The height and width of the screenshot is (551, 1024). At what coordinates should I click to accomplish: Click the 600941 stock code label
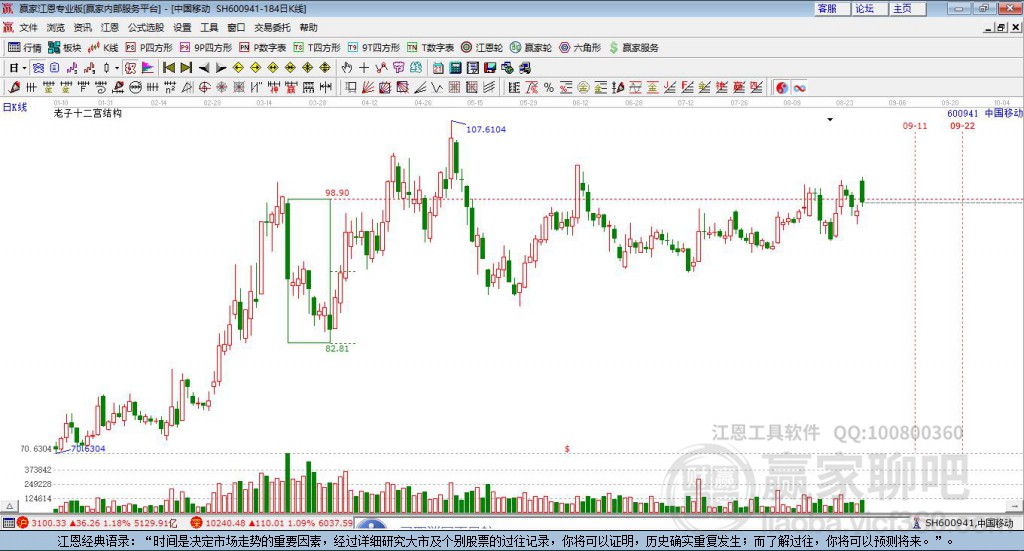point(963,113)
